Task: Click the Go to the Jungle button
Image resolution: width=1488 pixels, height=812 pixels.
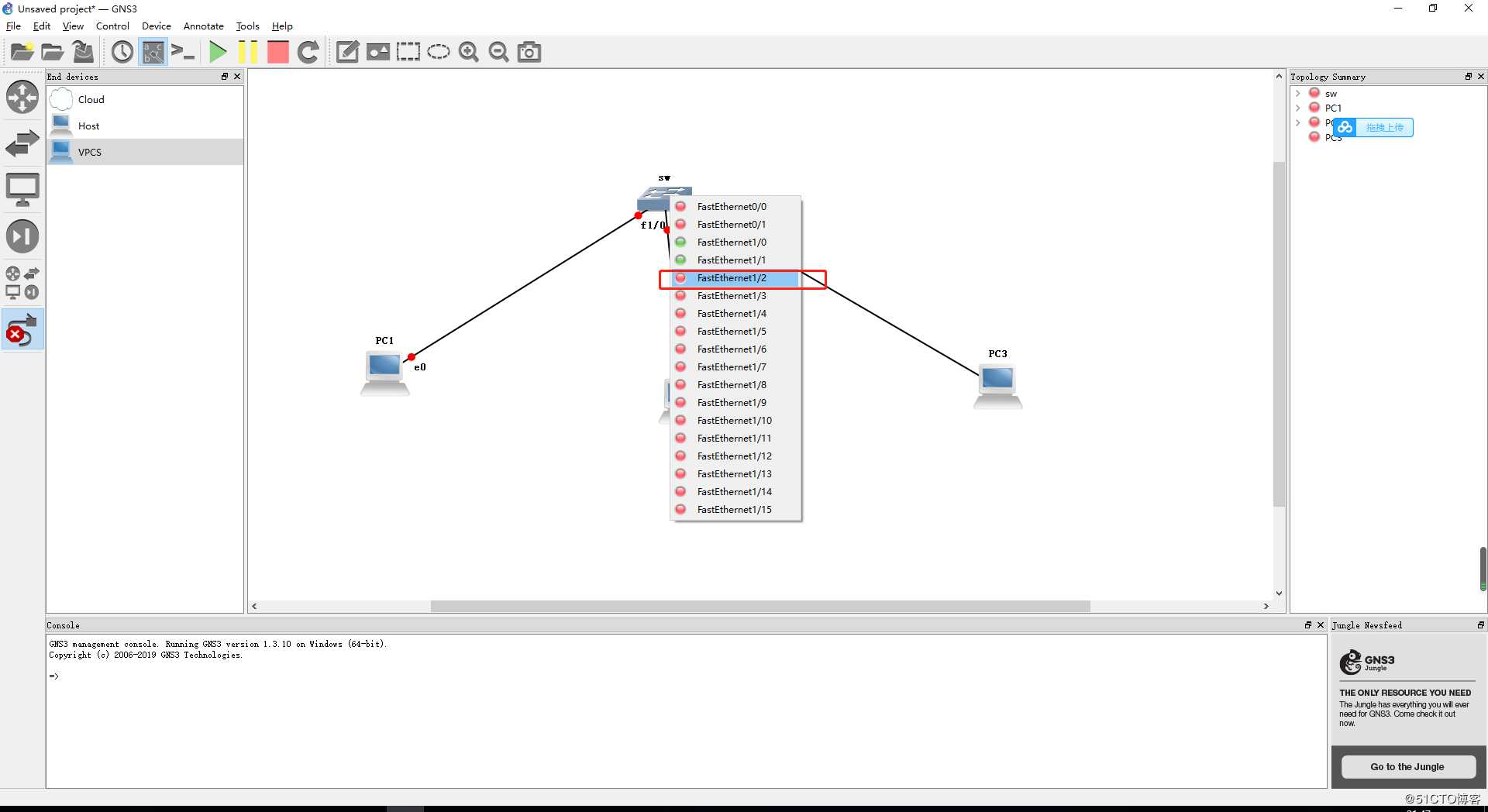Action: pyautogui.click(x=1407, y=766)
